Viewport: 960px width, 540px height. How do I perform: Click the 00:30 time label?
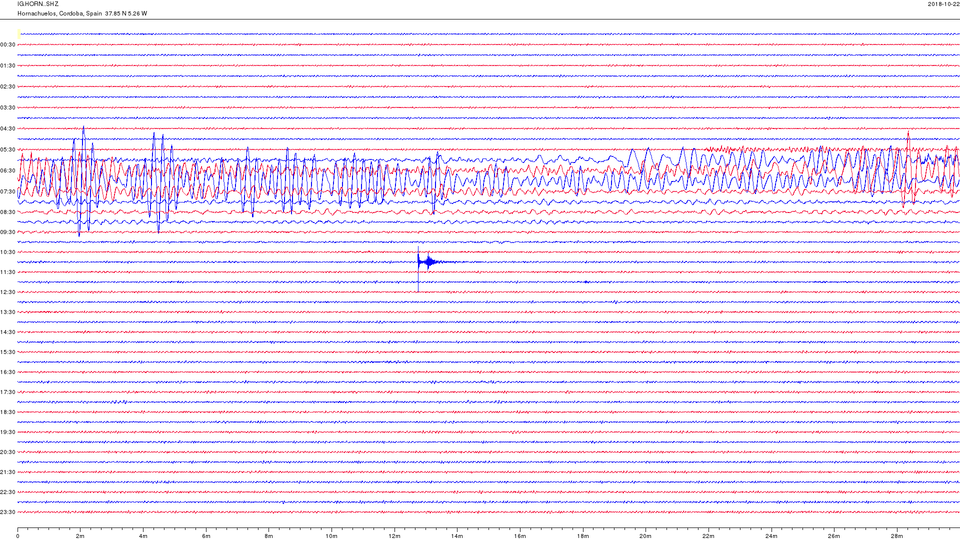(8, 45)
